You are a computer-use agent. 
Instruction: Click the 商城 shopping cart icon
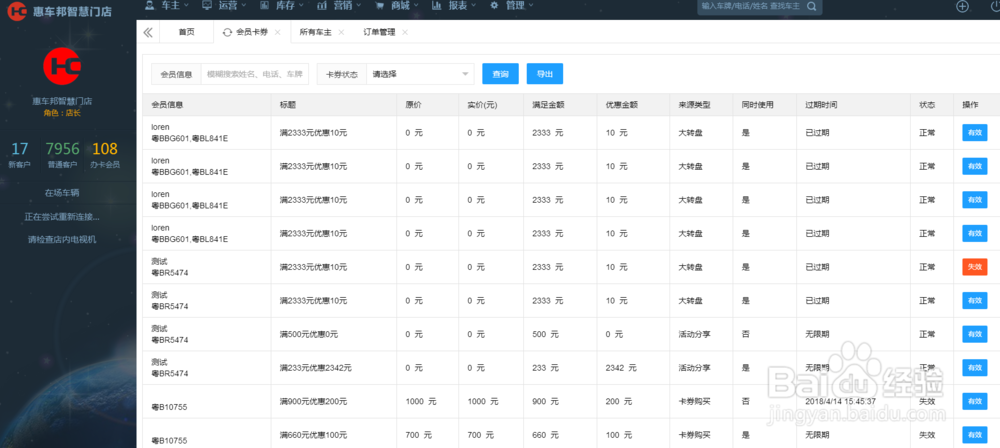(x=379, y=5)
